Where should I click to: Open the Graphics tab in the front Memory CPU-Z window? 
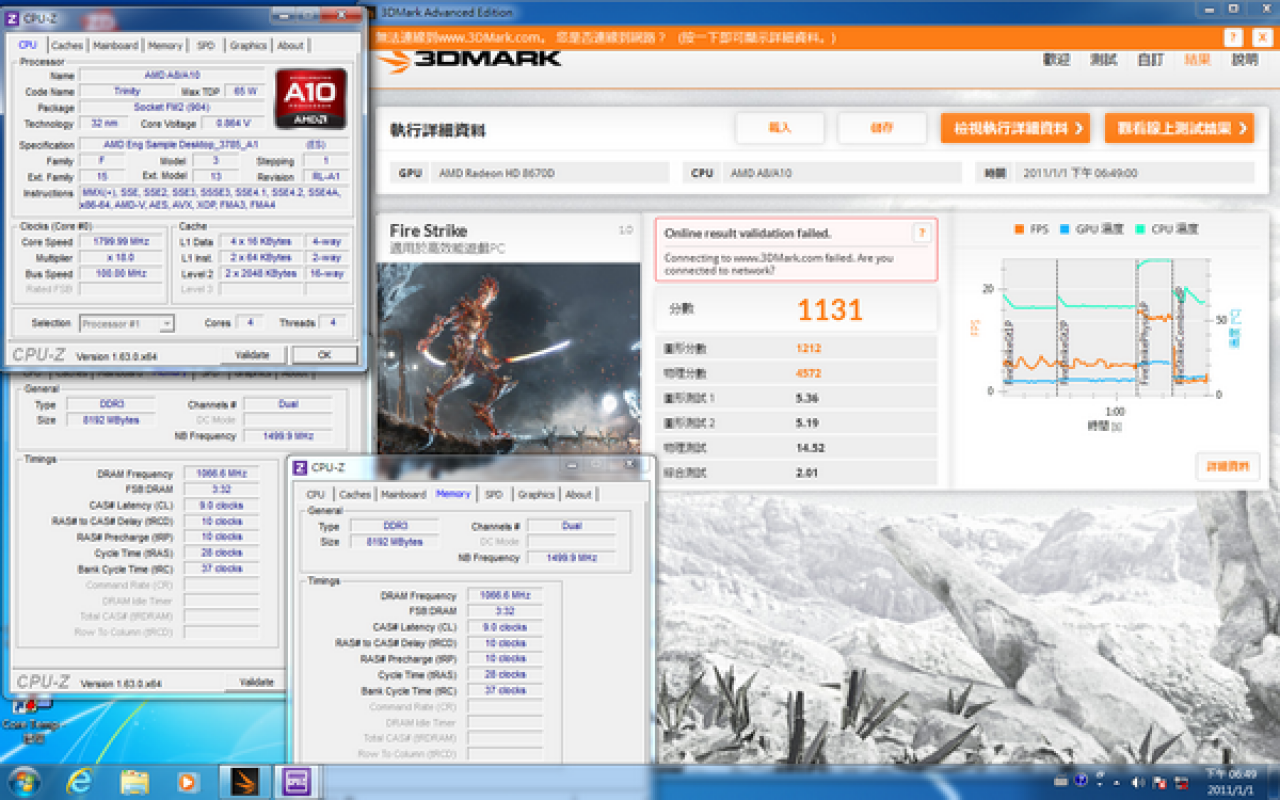pyautogui.click(x=536, y=494)
